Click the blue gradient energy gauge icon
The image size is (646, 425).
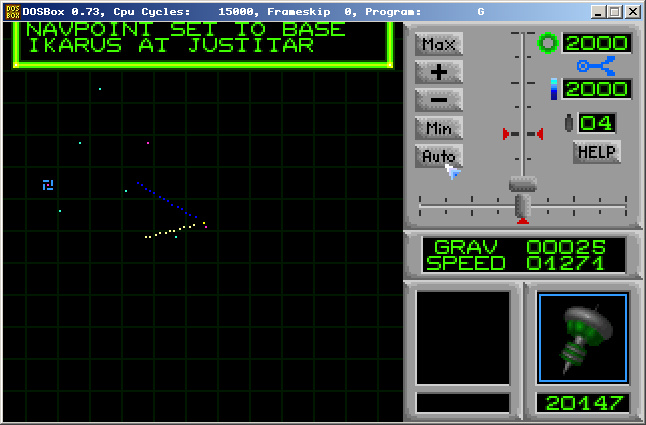pyautogui.click(x=553, y=90)
